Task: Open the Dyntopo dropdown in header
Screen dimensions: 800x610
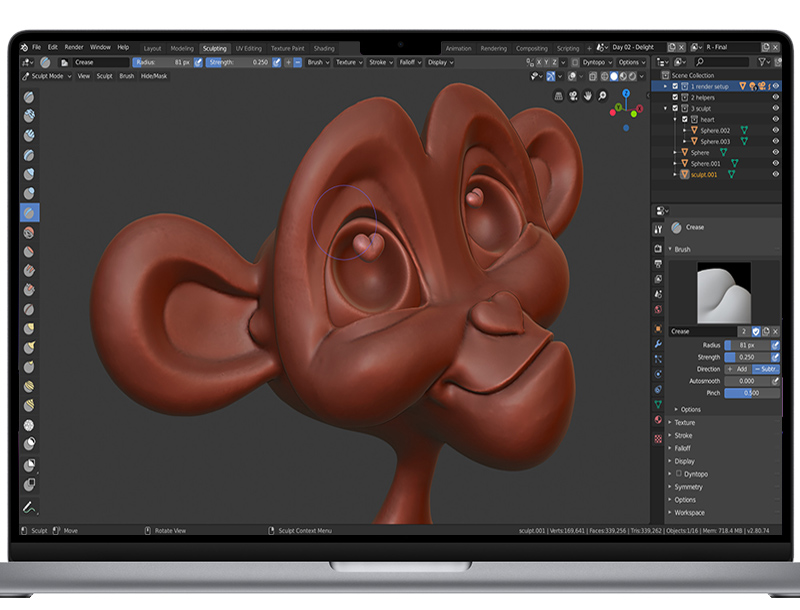Action: (x=597, y=62)
